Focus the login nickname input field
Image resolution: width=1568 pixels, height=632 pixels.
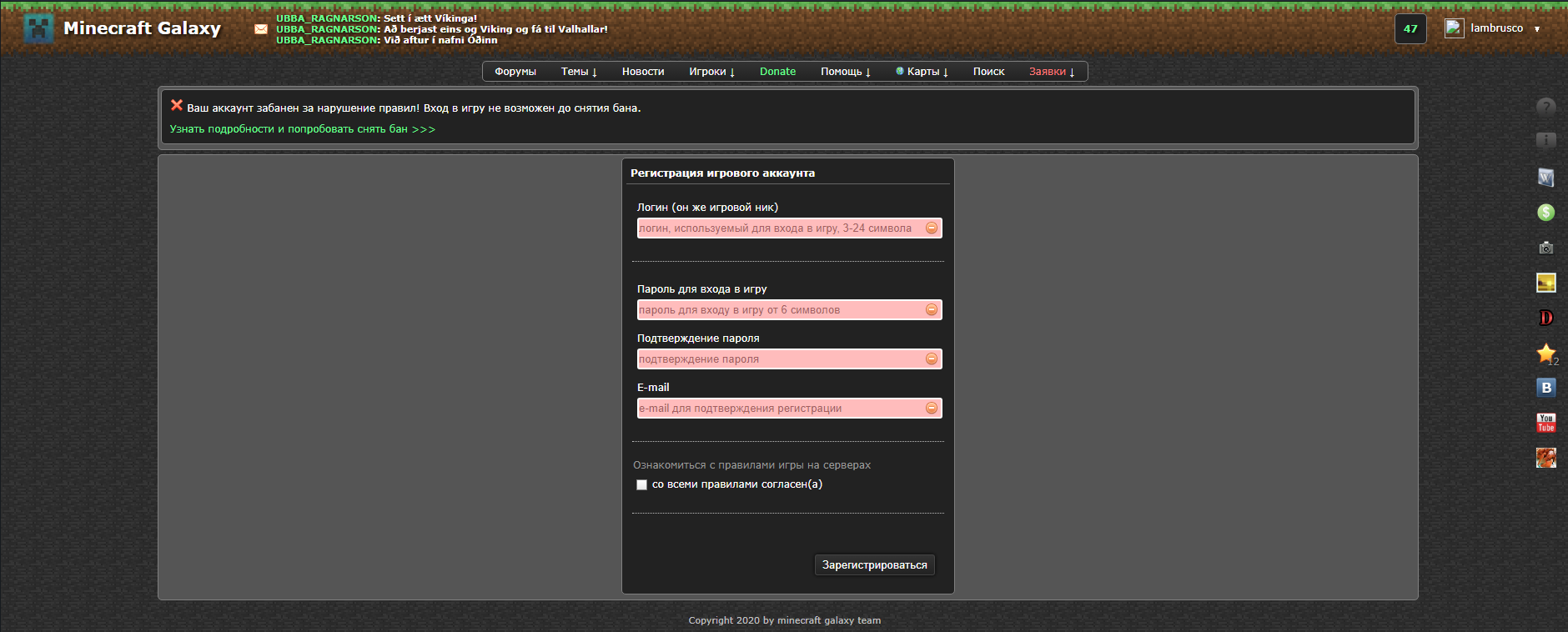tap(780, 228)
